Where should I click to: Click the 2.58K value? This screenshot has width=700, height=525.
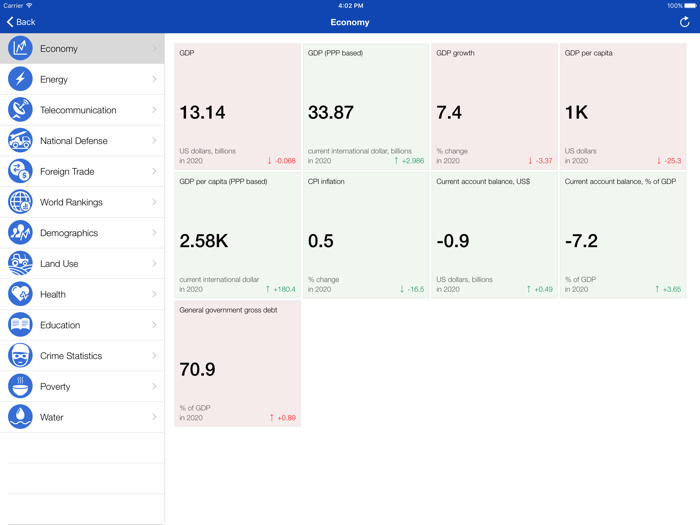pos(204,241)
